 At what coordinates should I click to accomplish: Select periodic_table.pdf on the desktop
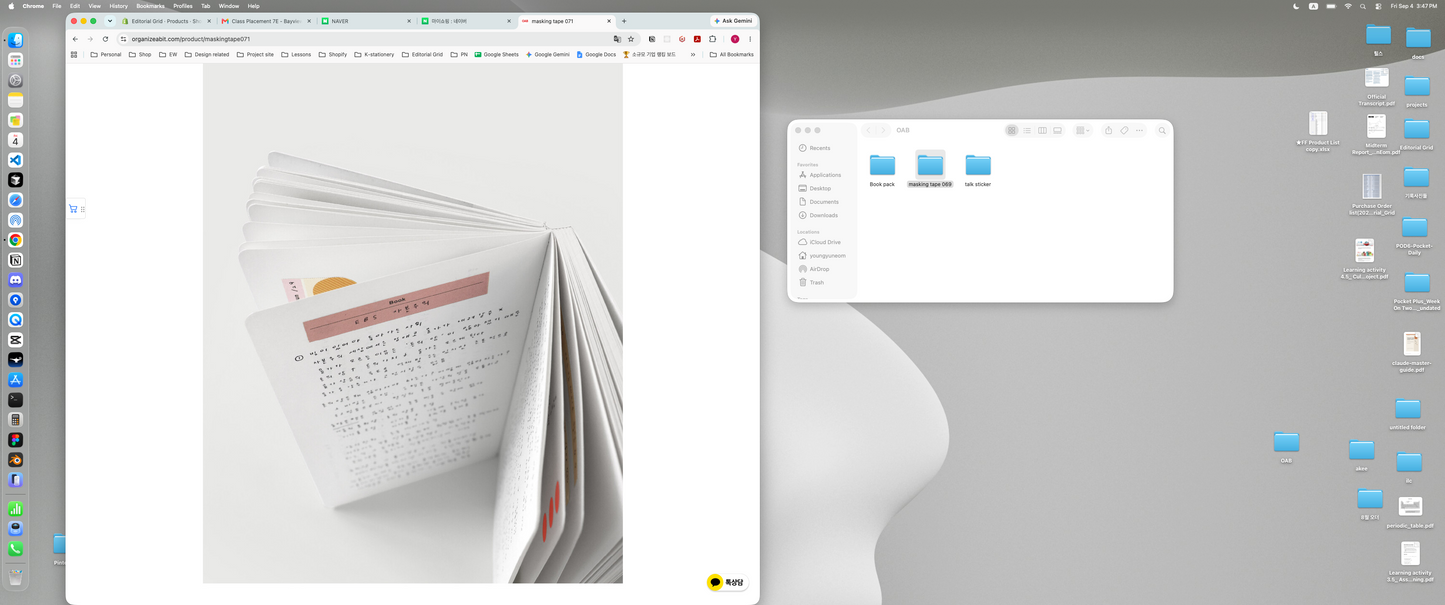pos(1410,513)
